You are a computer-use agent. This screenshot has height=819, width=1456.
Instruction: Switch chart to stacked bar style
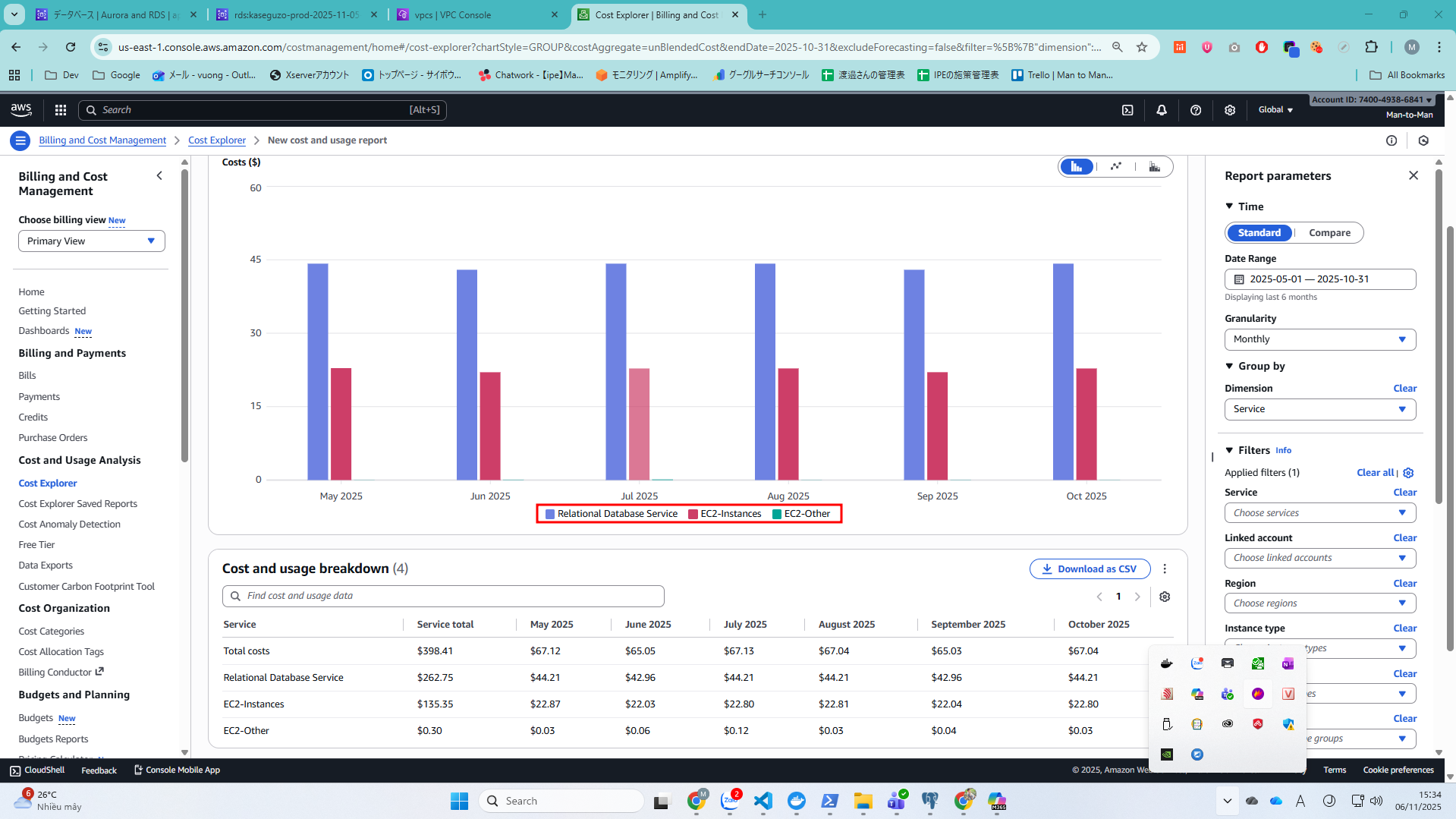tap(1154, 167)
